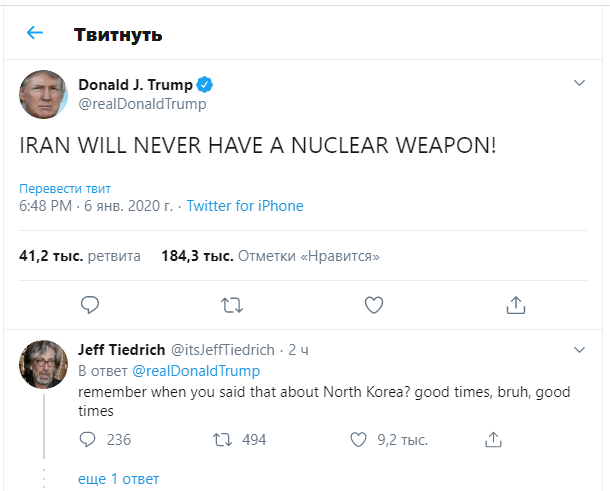Like Jeff Tiedrich's reply

(360, 439)
